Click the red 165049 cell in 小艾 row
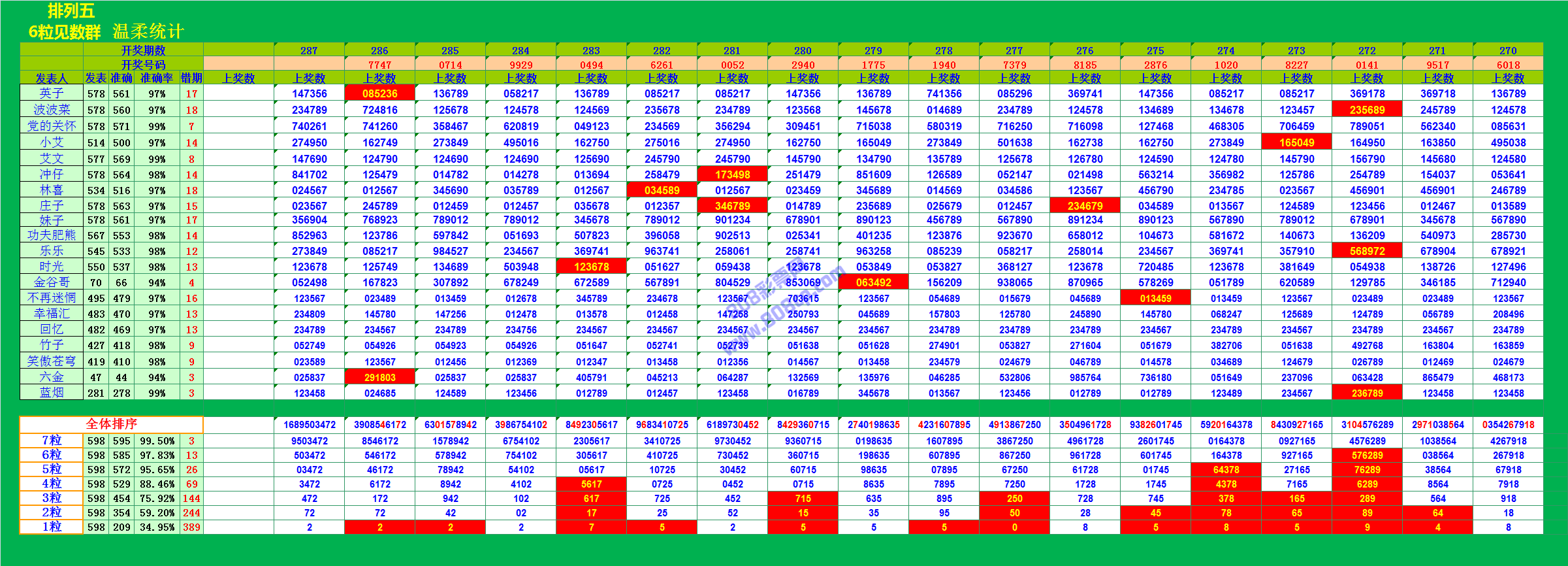1568x566 pixels. [x=1296, y=142]
